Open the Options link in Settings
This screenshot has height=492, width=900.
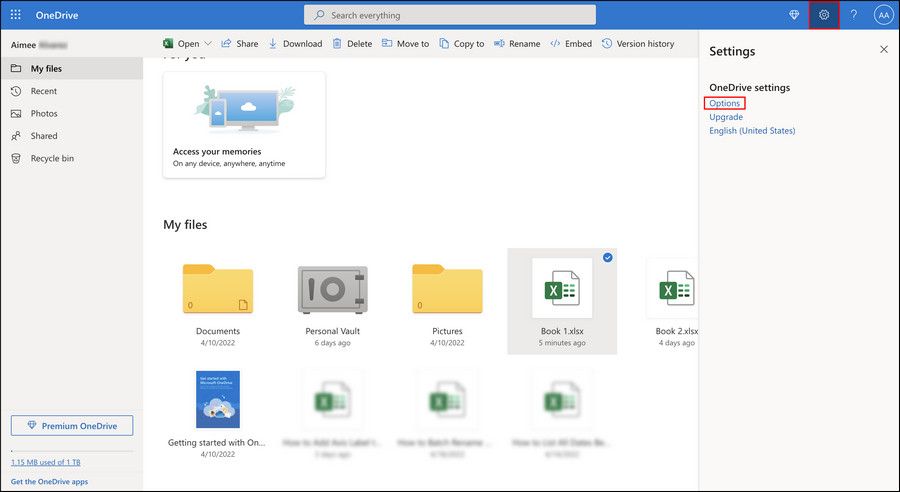(x=724, y=103)
